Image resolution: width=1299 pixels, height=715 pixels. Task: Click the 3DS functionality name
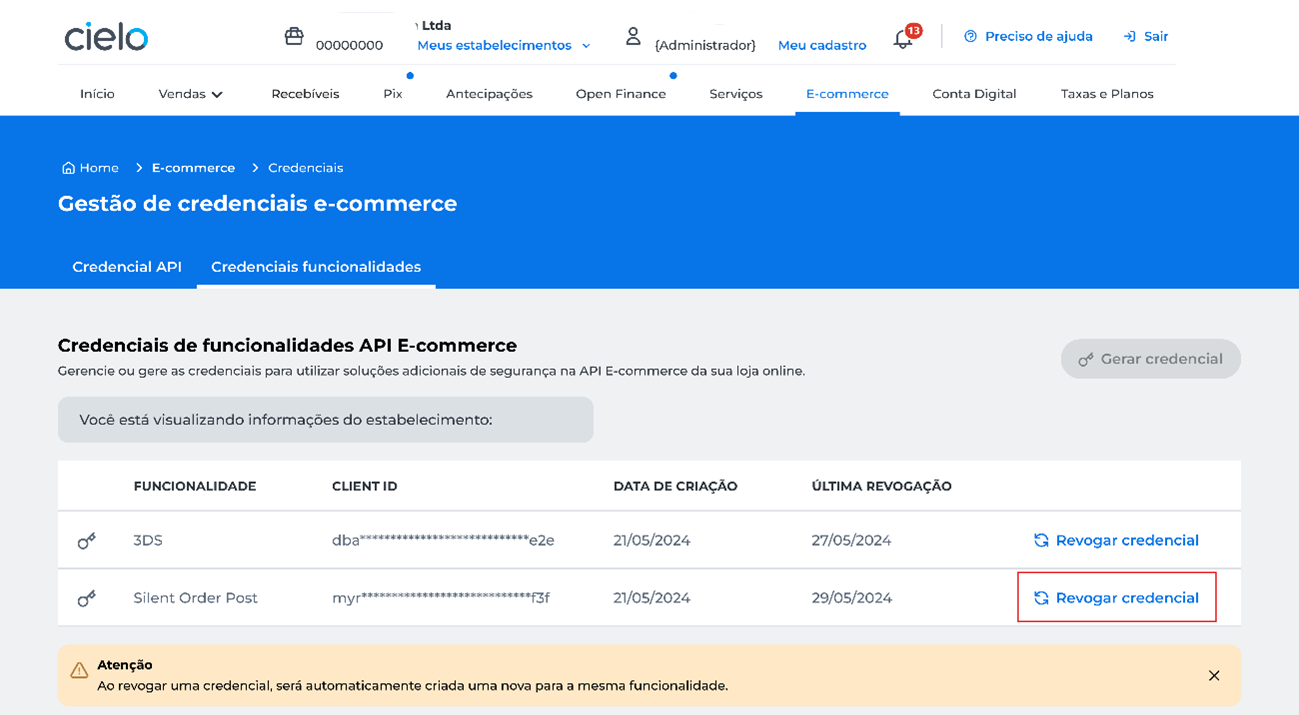point(148,541)
